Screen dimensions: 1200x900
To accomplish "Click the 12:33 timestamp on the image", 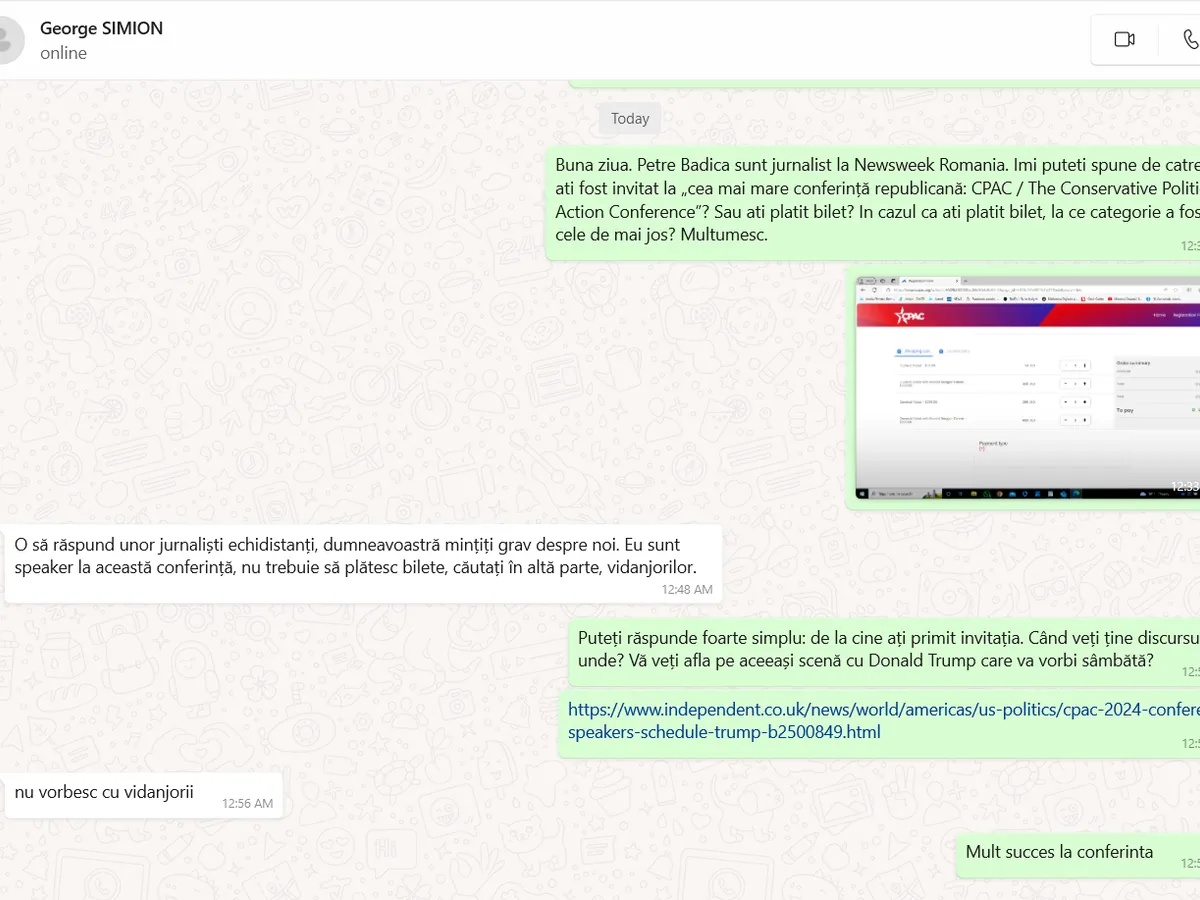I will [1185, 487].
